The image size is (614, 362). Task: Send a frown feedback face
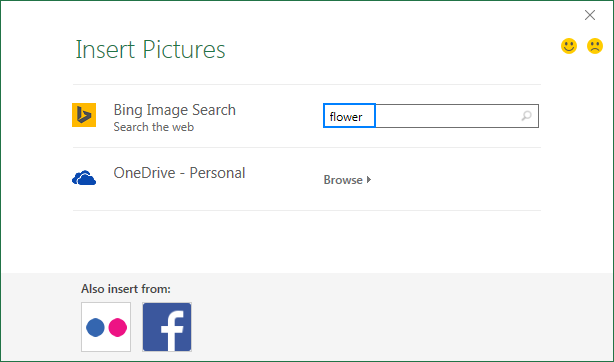(x=594, y=46)
